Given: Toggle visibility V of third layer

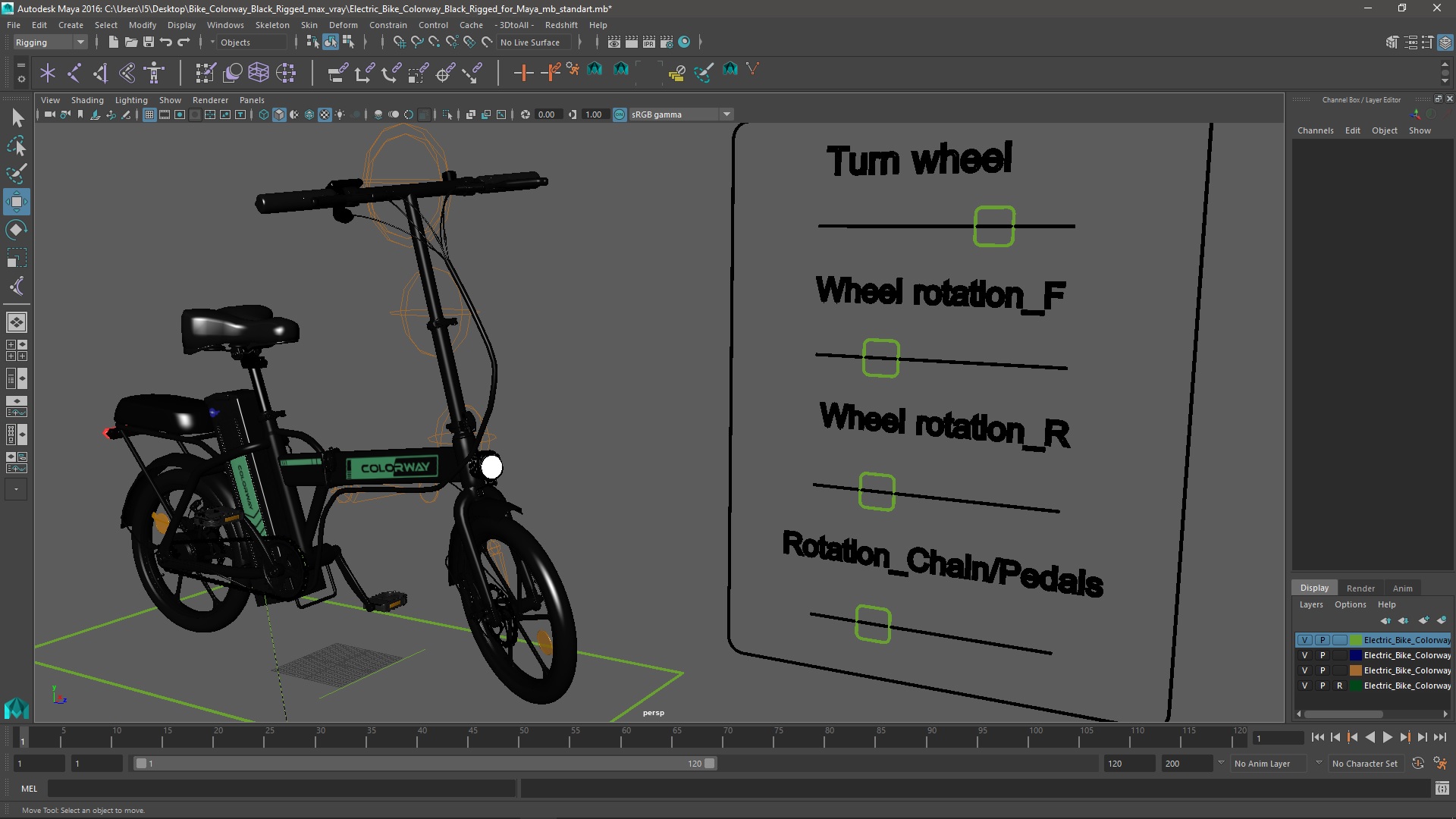Looking at the screenshot, I should [x=1304, y=670].
